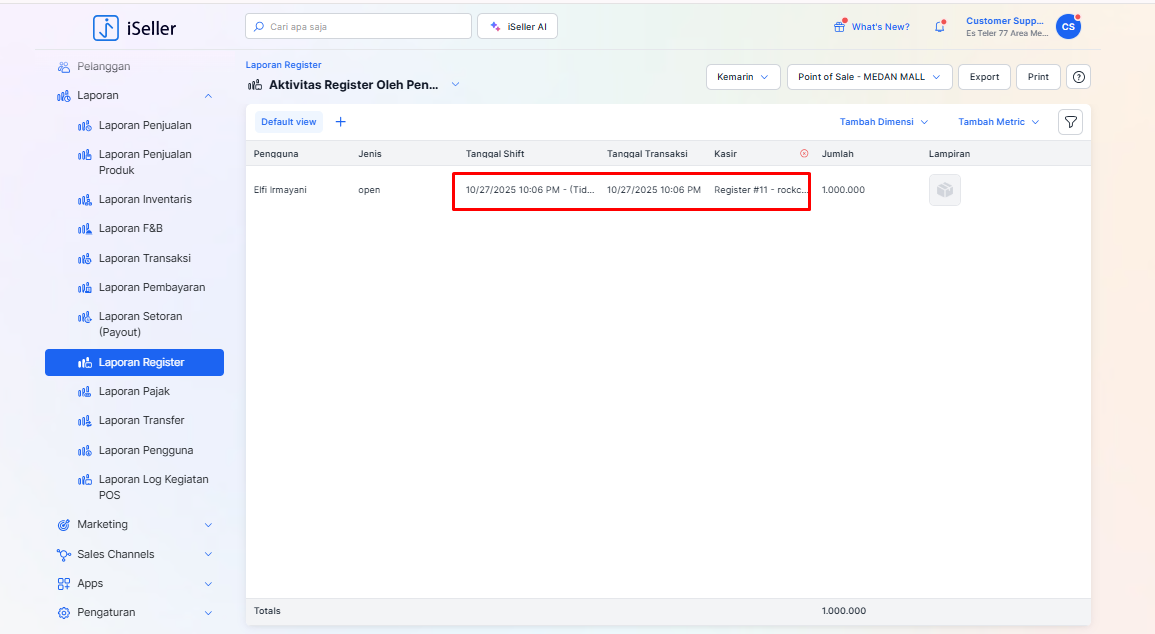1155x634 pixels.
Task: Open the CS user avatar
Action: (1068, 27)
